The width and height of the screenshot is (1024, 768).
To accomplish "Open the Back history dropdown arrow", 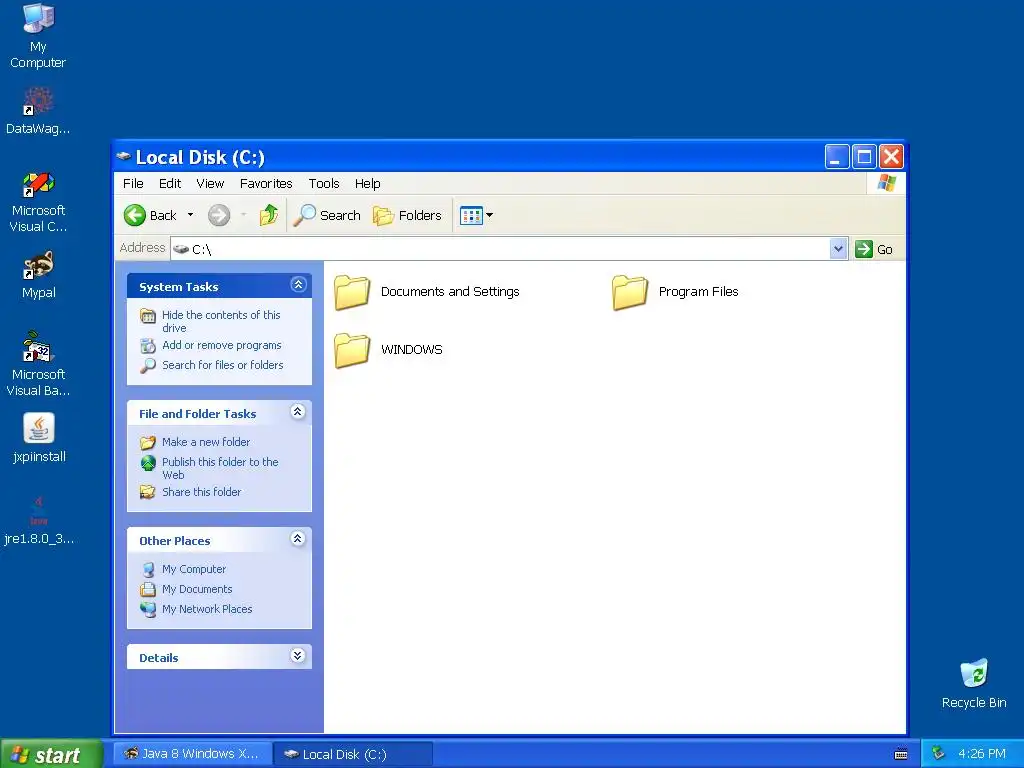I will click(191, 215).
